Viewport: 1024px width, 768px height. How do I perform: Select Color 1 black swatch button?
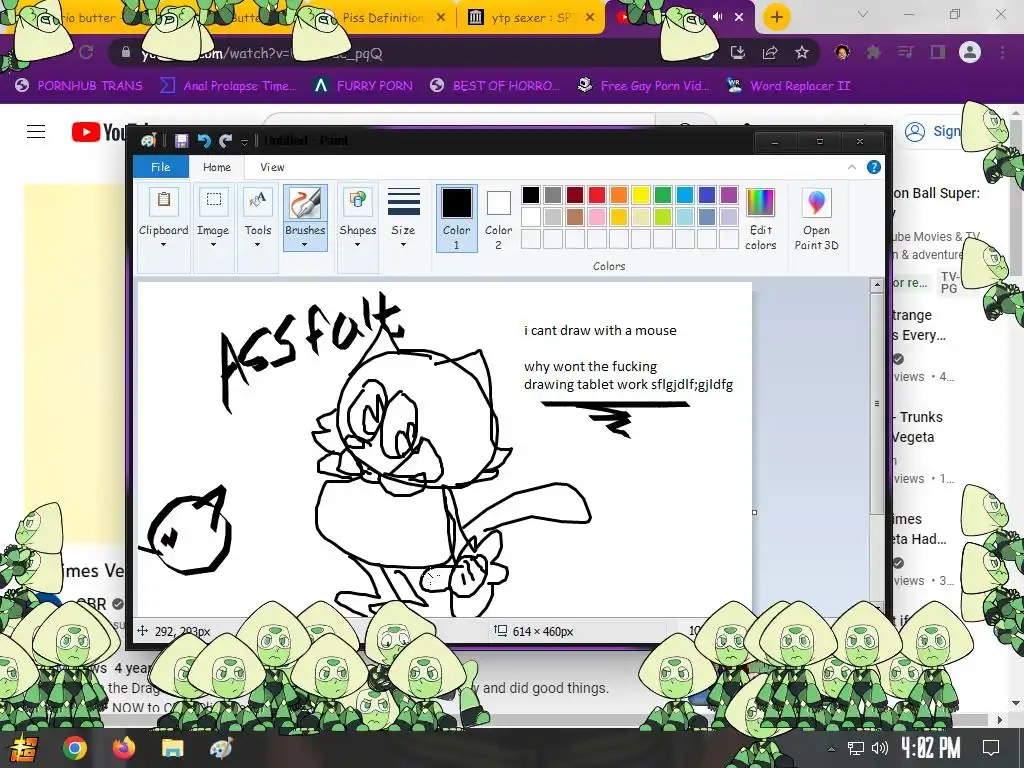click(456, 219)
